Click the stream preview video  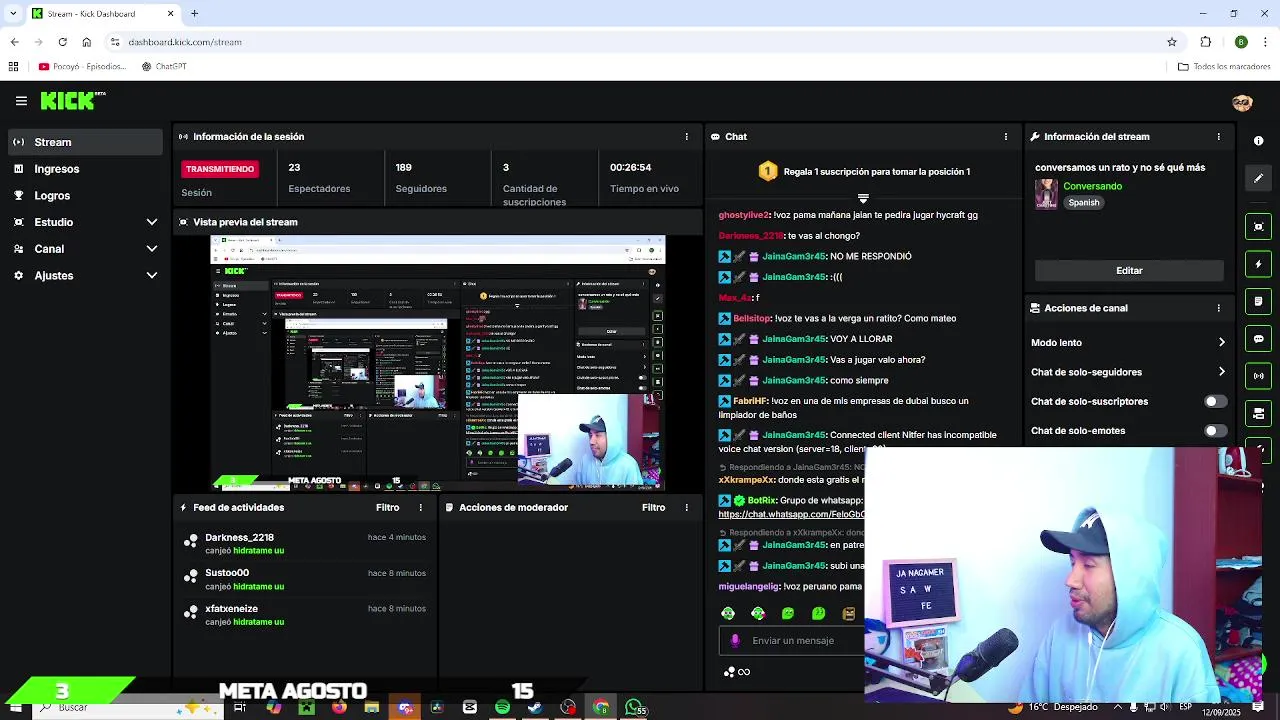click(x=437, y=363)
